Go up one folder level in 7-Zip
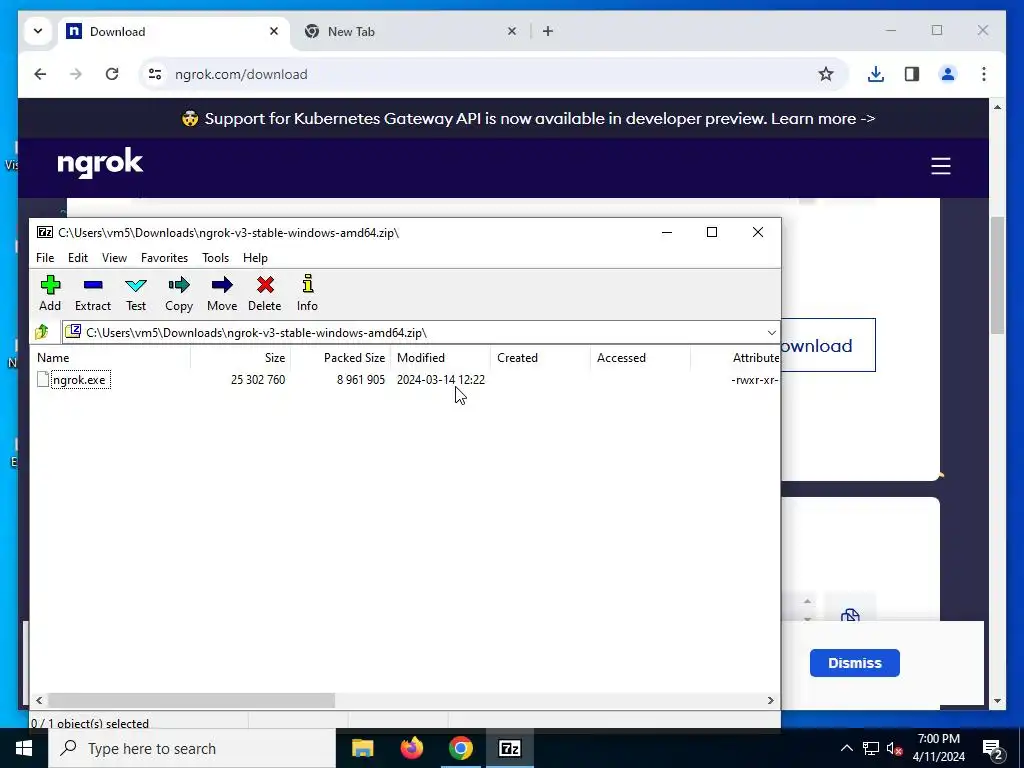The image size is (1024, 768). (42, 332)
